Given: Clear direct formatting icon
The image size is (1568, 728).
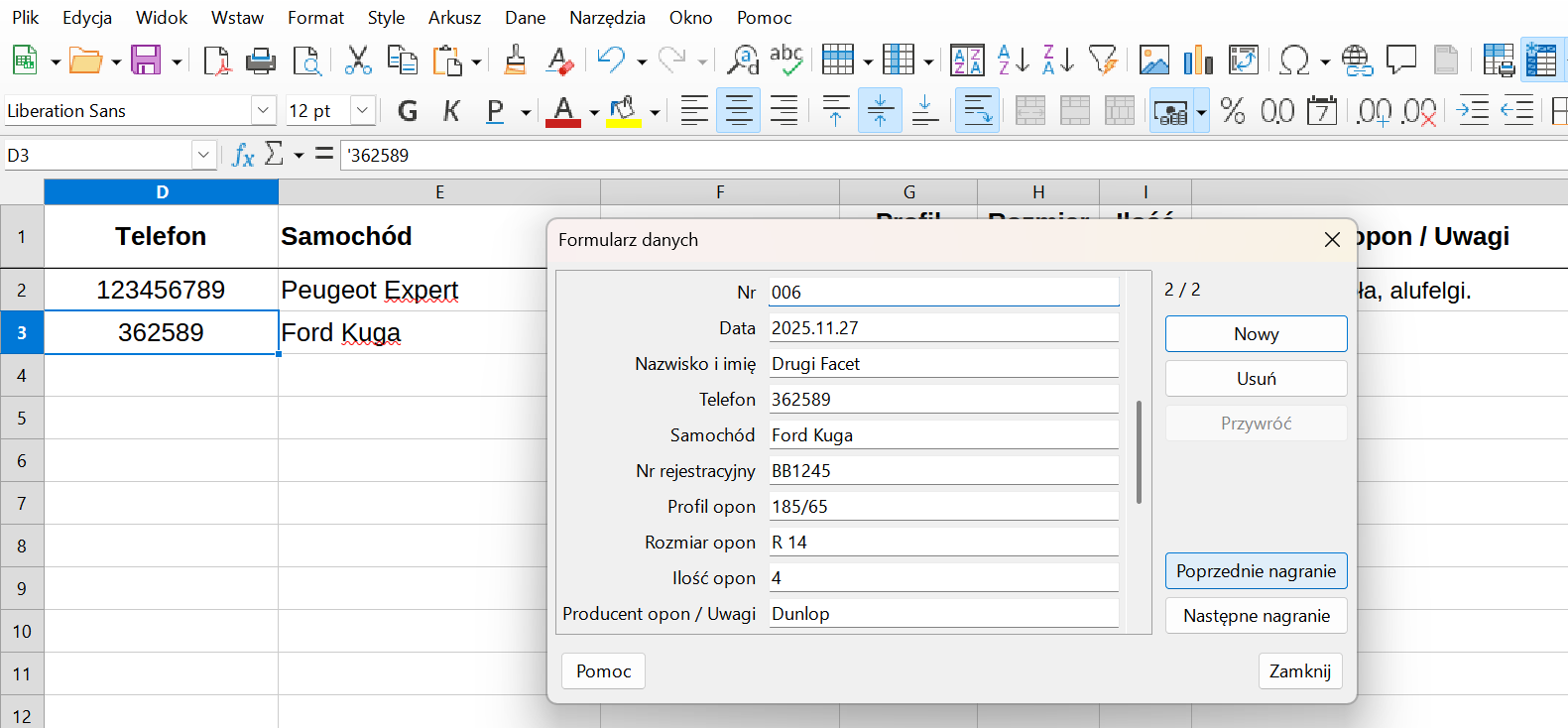Looking at the screenshot, I should tap(559, 61).
